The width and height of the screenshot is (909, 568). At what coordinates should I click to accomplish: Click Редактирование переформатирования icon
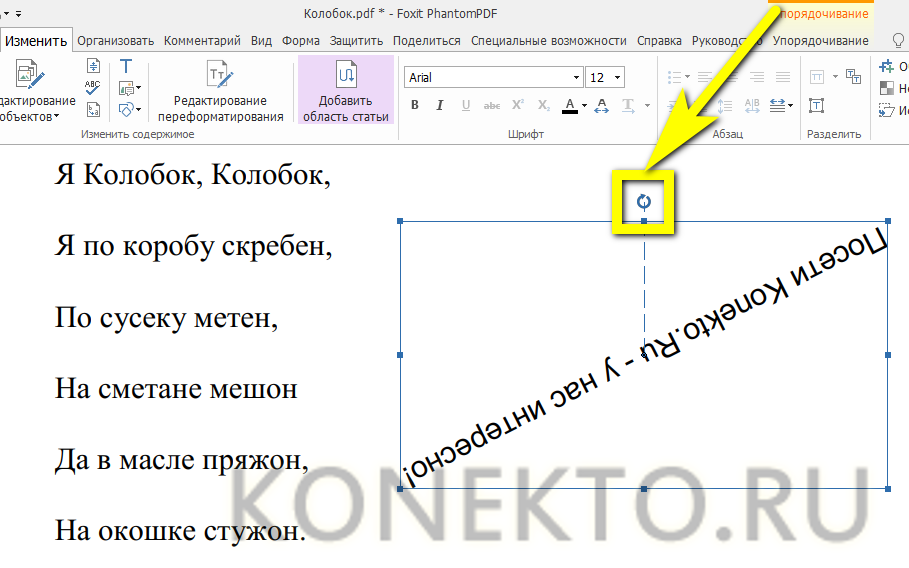[x=218, y=75]
